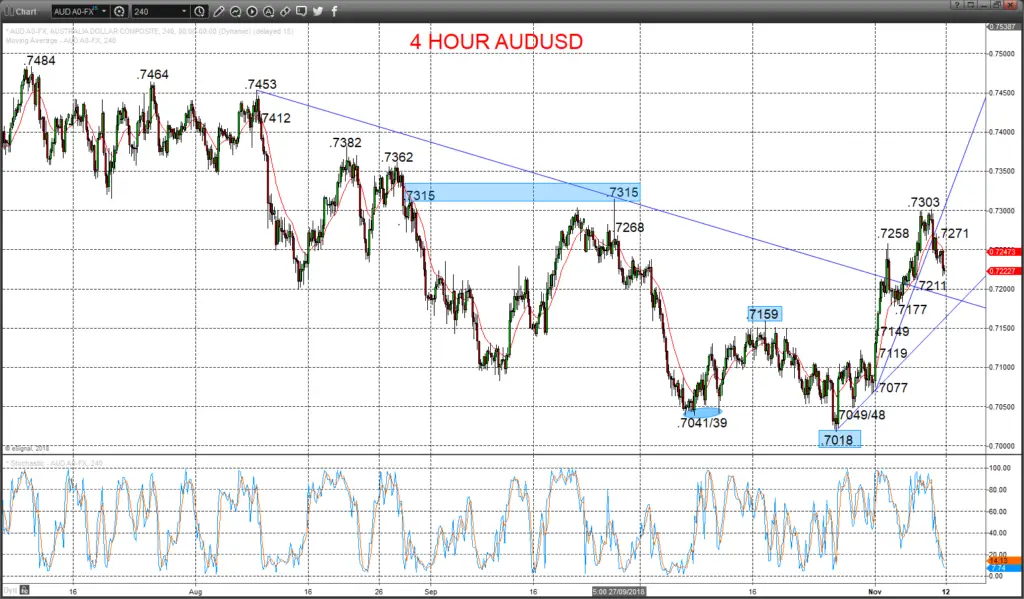Click the 0.72473 red price marker
The image size is (1024, 599).
pos(1001,251)
